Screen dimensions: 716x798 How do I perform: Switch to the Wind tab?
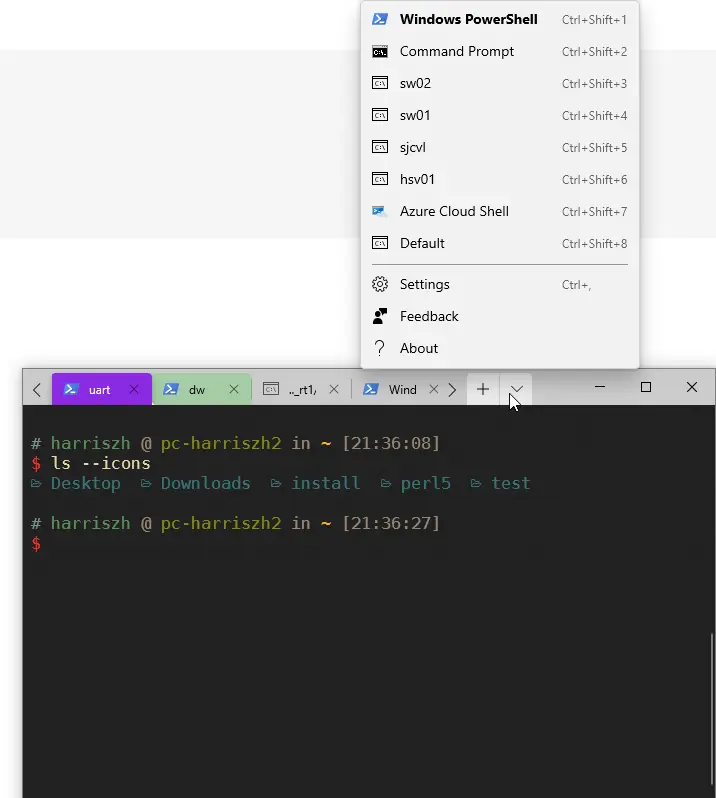[x=397, y=389]
